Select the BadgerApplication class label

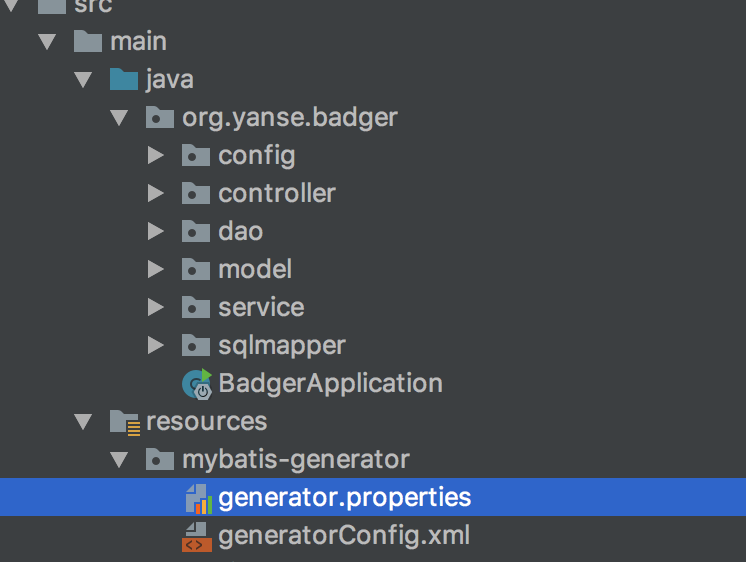click(330, 383)
